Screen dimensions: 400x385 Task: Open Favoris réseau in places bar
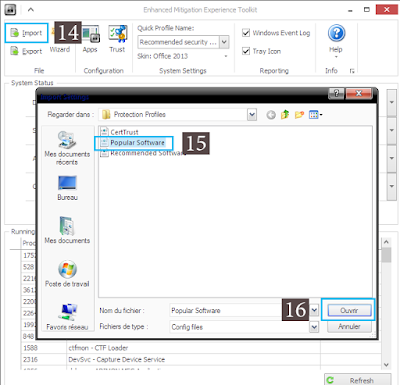(67, 317)
